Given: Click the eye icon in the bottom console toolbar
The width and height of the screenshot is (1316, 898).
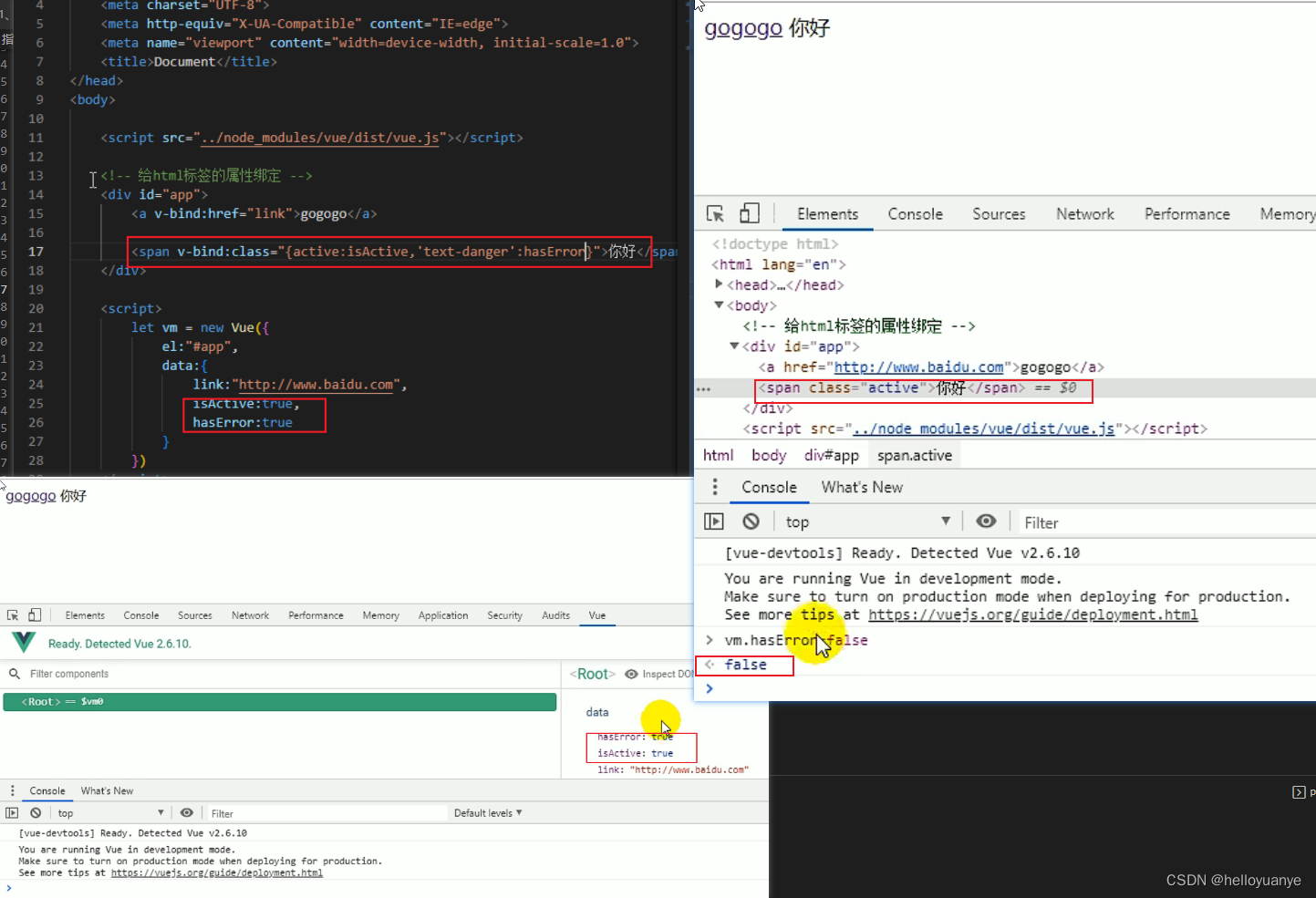Looking at the screenshot, I should (x=187, y=812).
